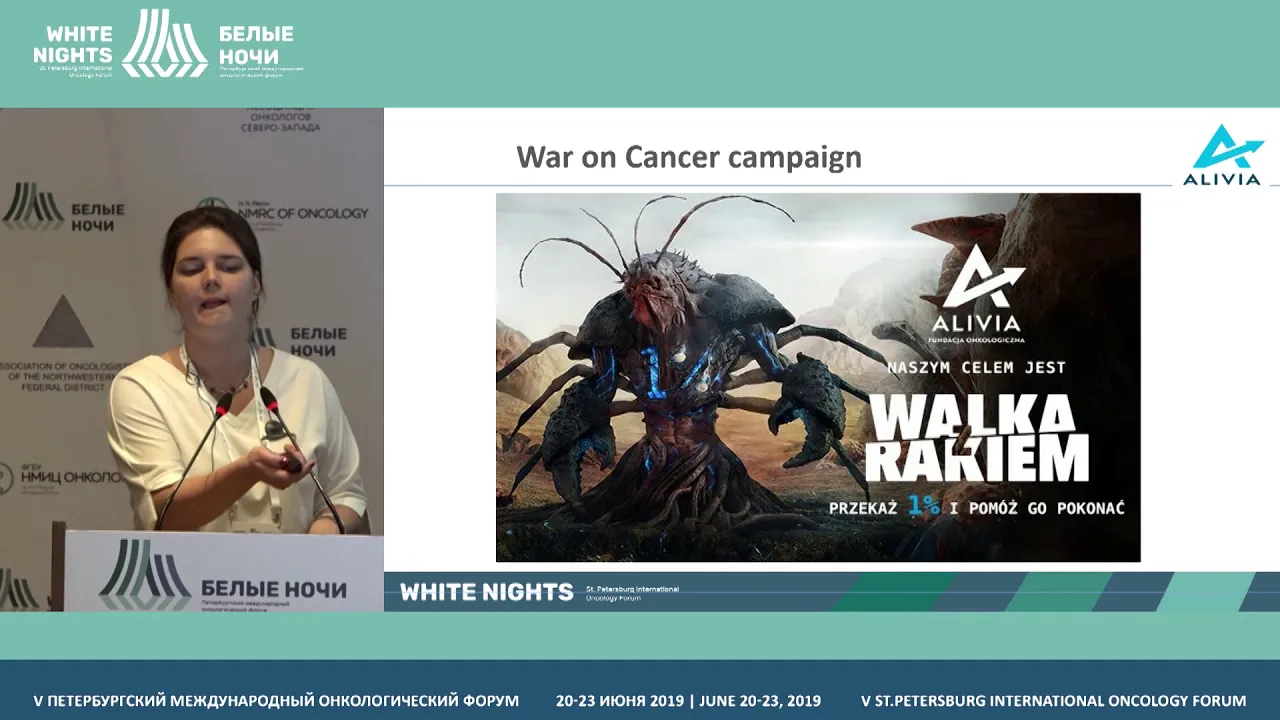
Task: Click the 'WALKA Z RAKIEM' headline text
Action: (x=977, y=438)
